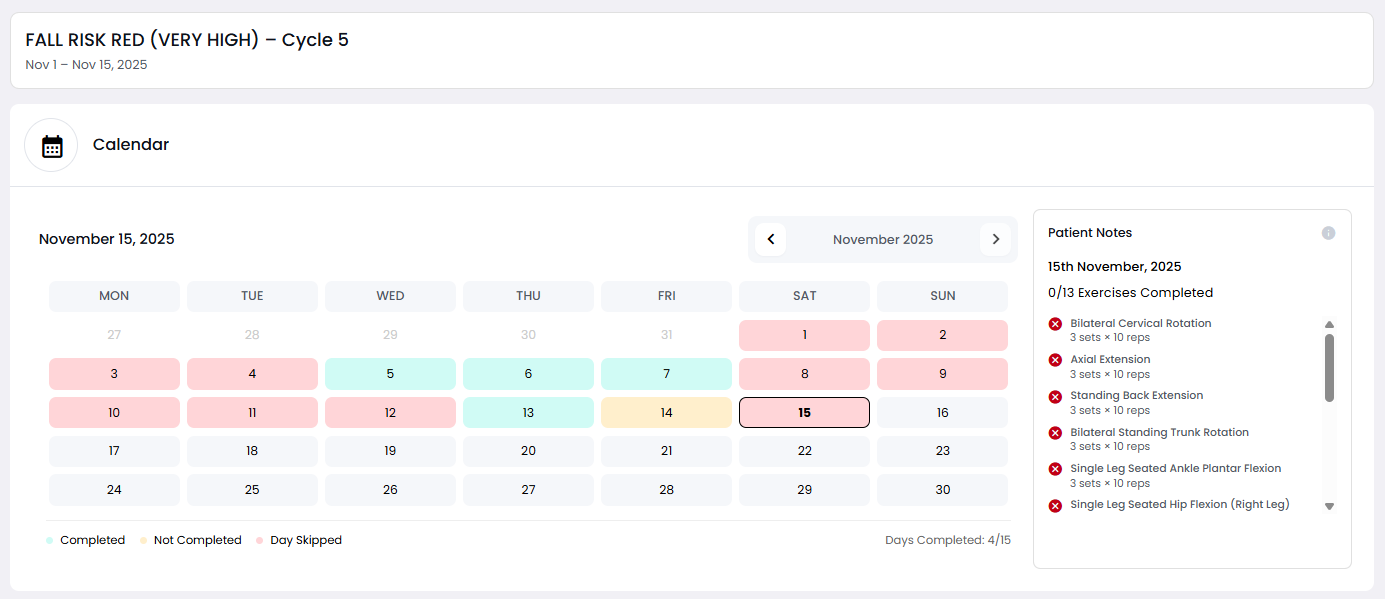Click the Calendar section icon

coord(50,144)
